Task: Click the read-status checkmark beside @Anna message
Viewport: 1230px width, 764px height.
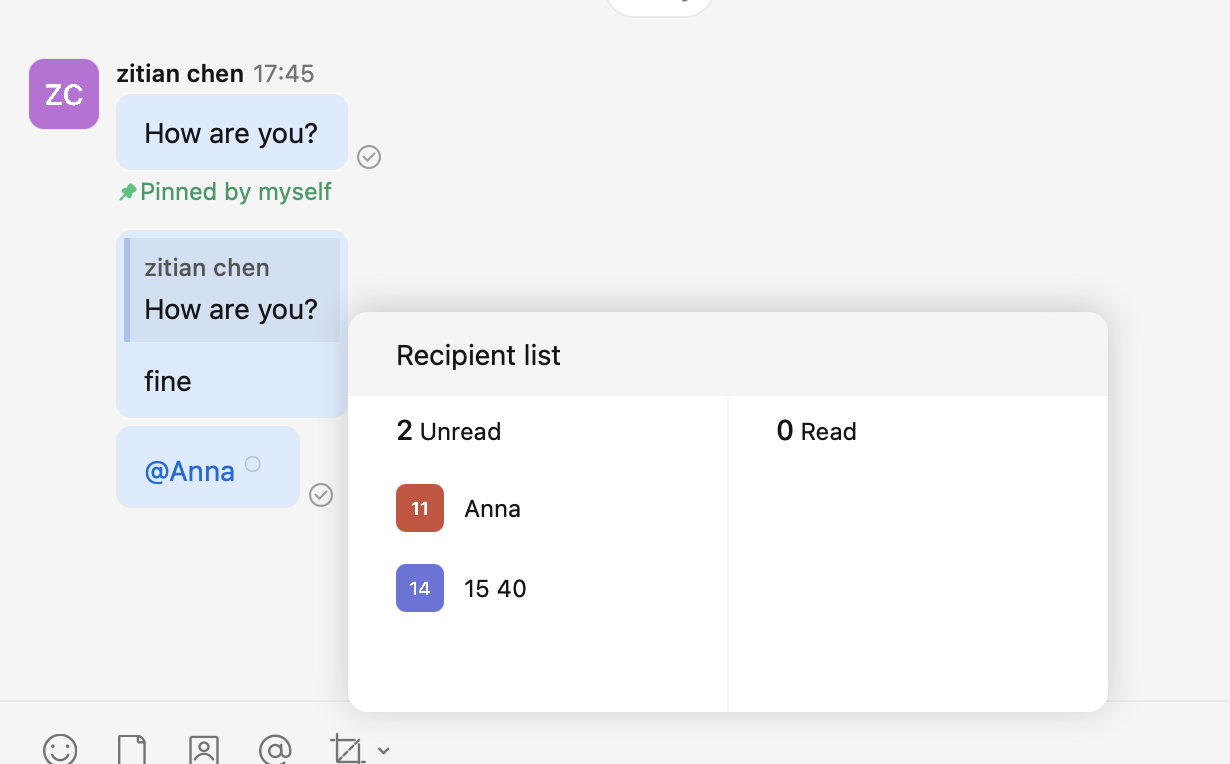Action: pos(321,495)
